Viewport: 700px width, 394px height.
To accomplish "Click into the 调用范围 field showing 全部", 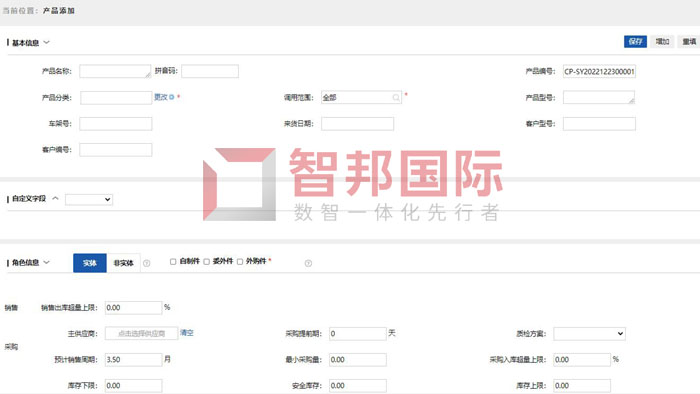I will 361,97.
